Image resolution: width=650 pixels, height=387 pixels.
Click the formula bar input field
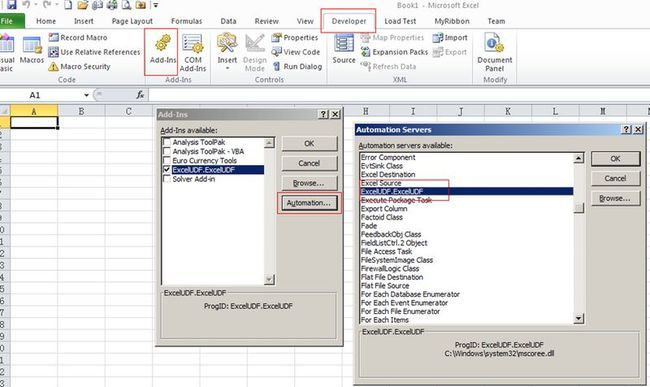(399, 95)
